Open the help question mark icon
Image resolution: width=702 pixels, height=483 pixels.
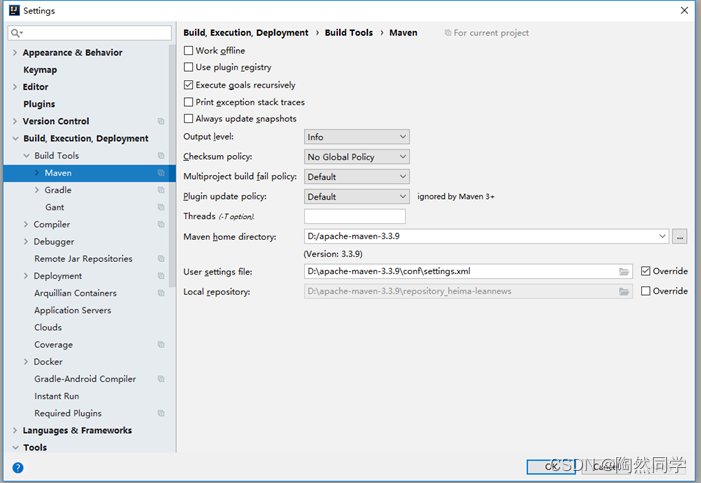click(18, 468)
